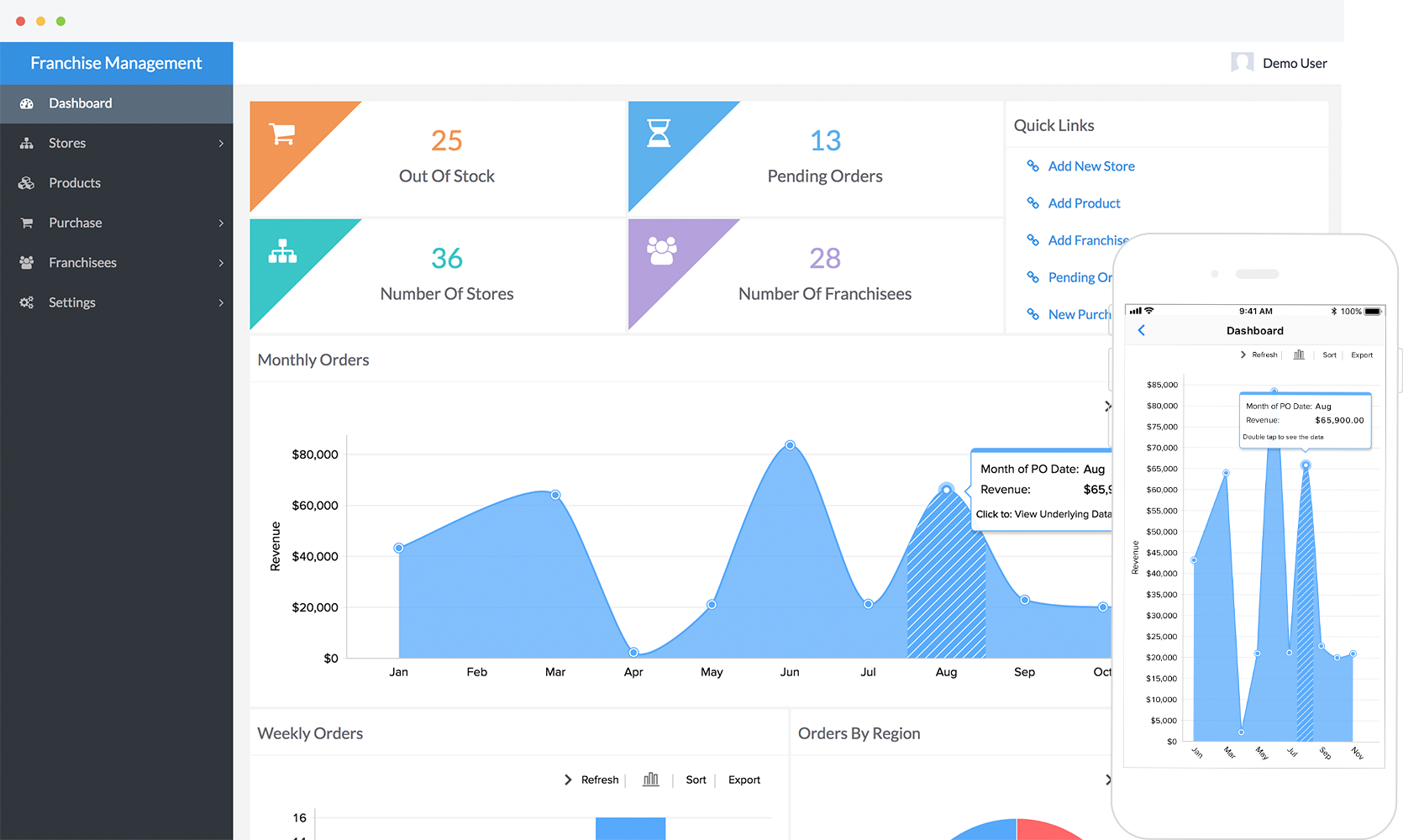Expand the Franchisees submenu chevron
1403x840 pixels.
[x=221, y=263]
